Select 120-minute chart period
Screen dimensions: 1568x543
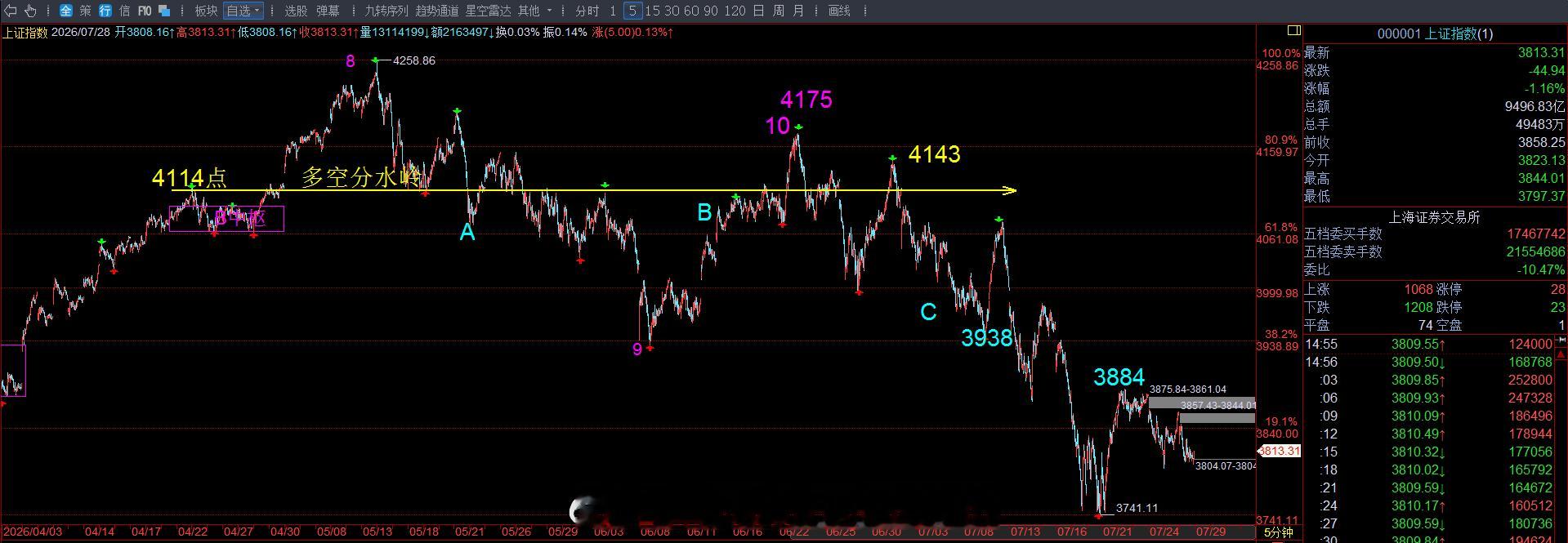(735, 11)
